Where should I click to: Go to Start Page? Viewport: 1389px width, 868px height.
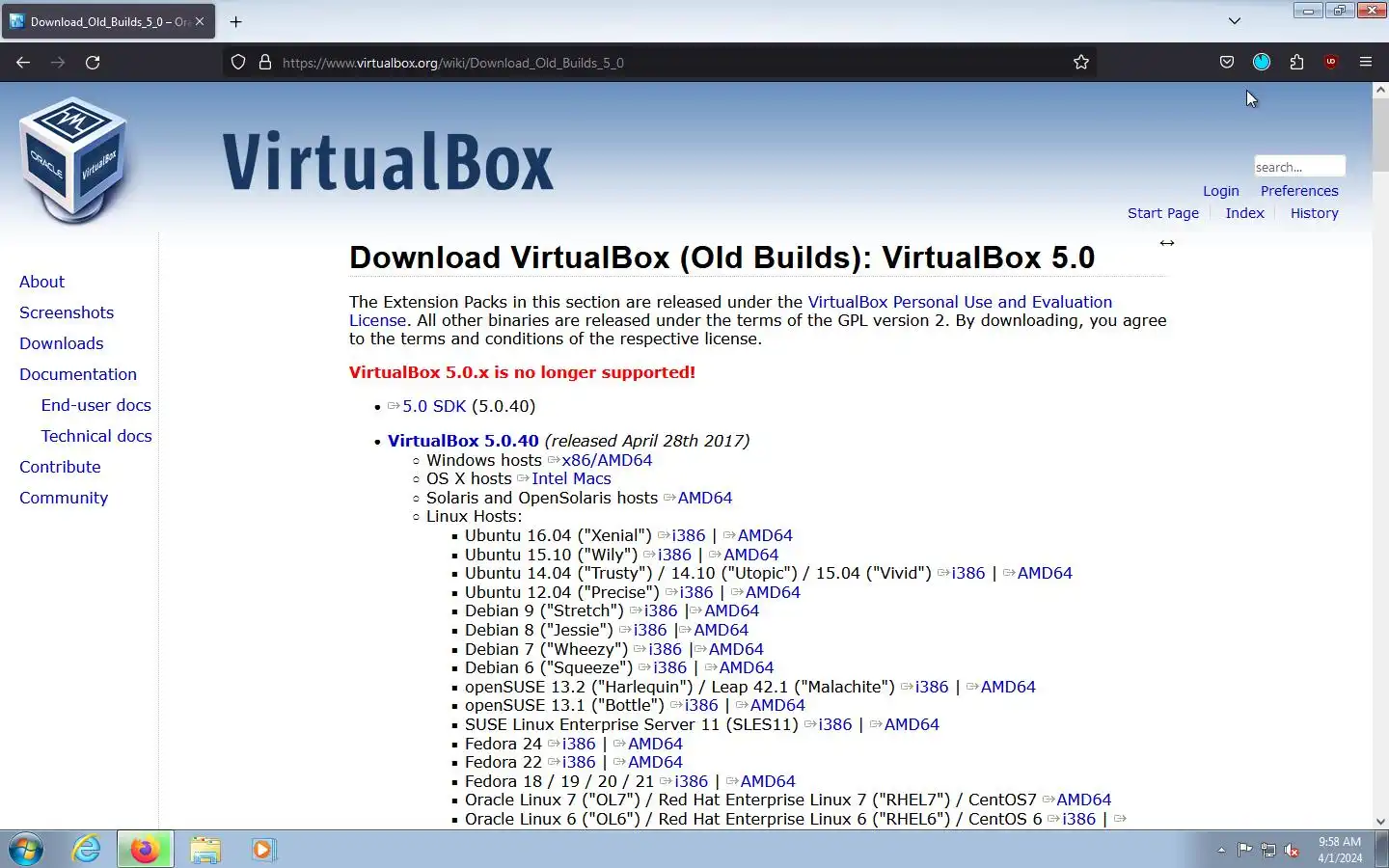click(1163, 213)
